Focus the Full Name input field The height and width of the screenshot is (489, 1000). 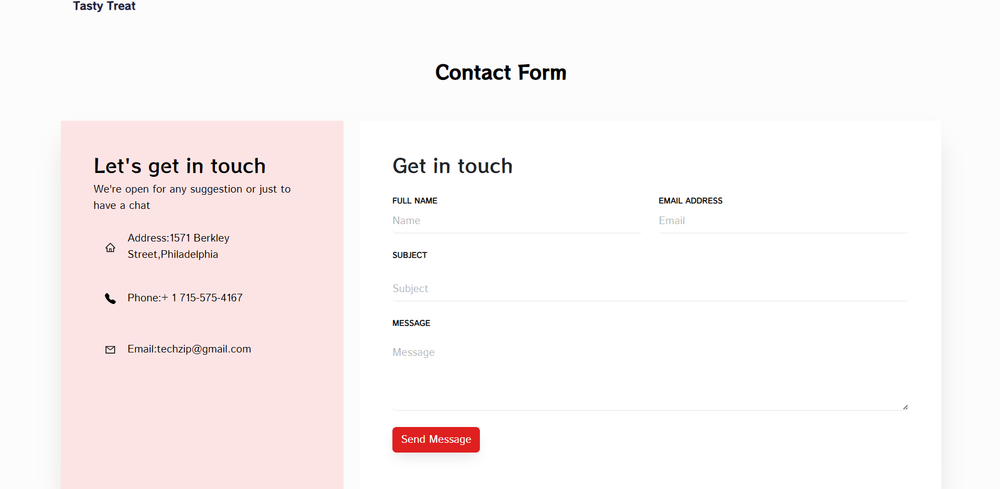click(516, 221)
